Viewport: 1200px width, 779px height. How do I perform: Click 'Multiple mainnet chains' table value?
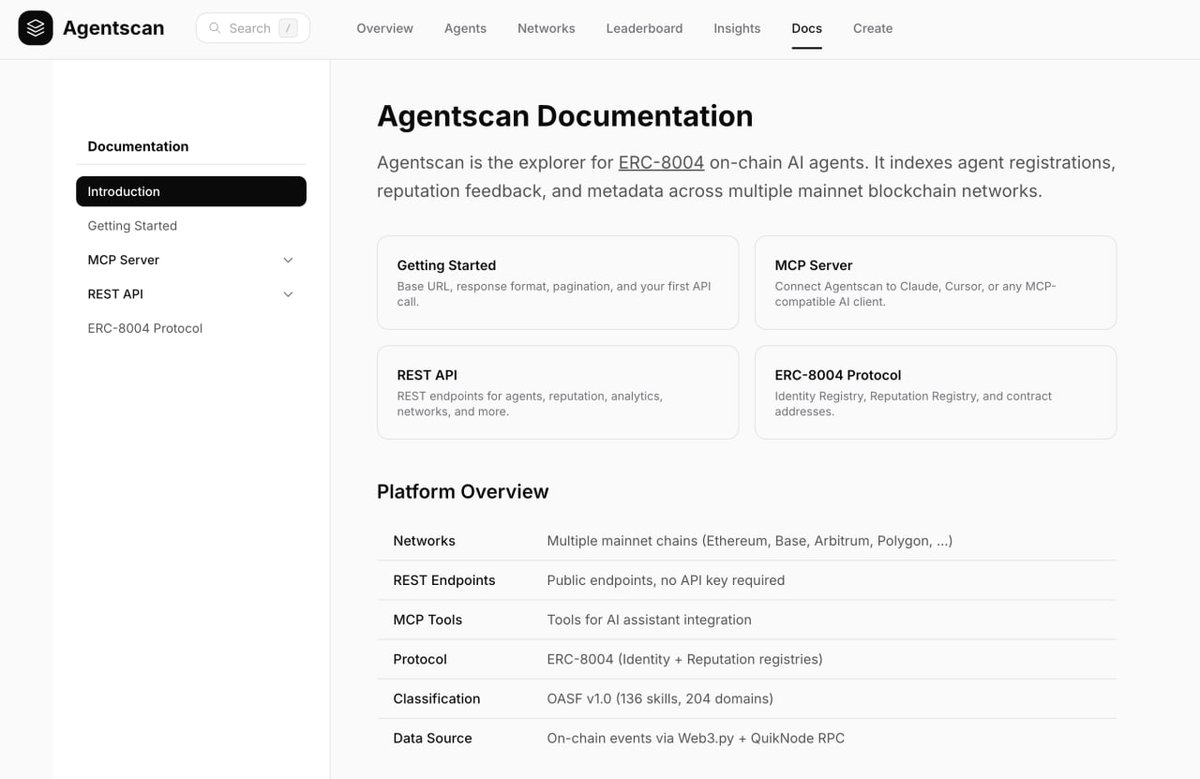[x=749, y=541]
